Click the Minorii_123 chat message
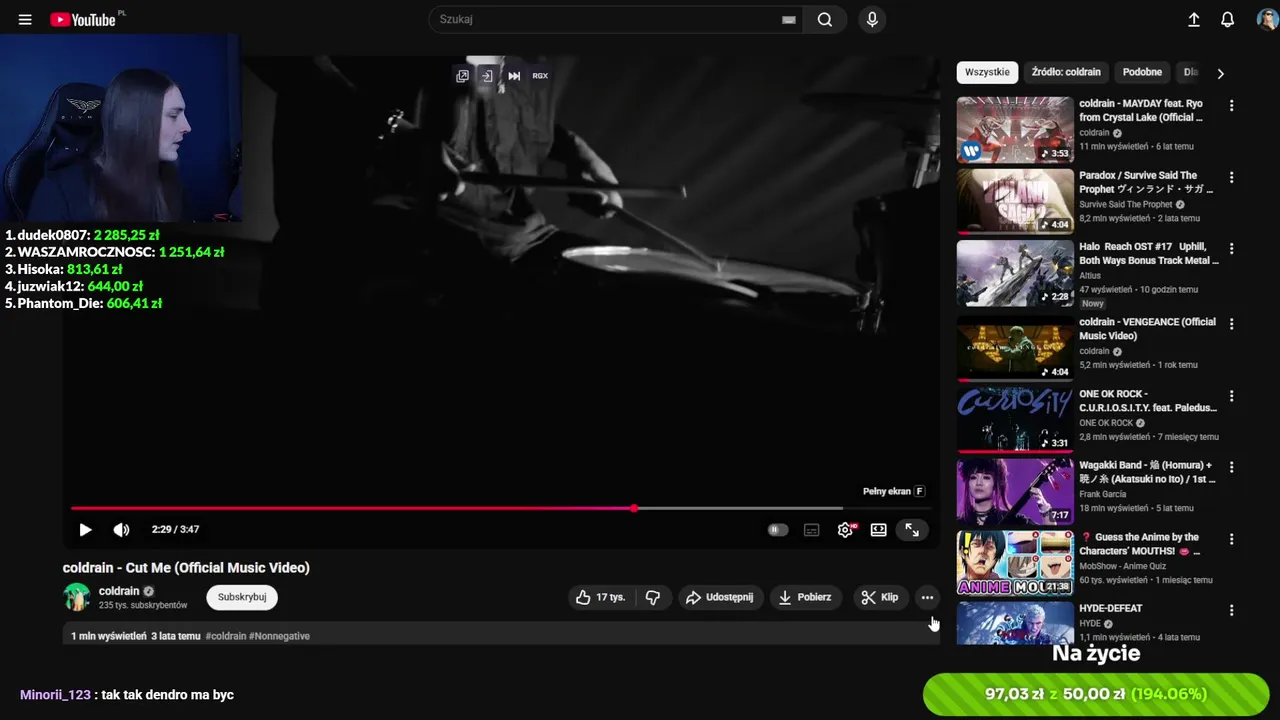This screenshot has height=720, width=1280. click(127, 695)
